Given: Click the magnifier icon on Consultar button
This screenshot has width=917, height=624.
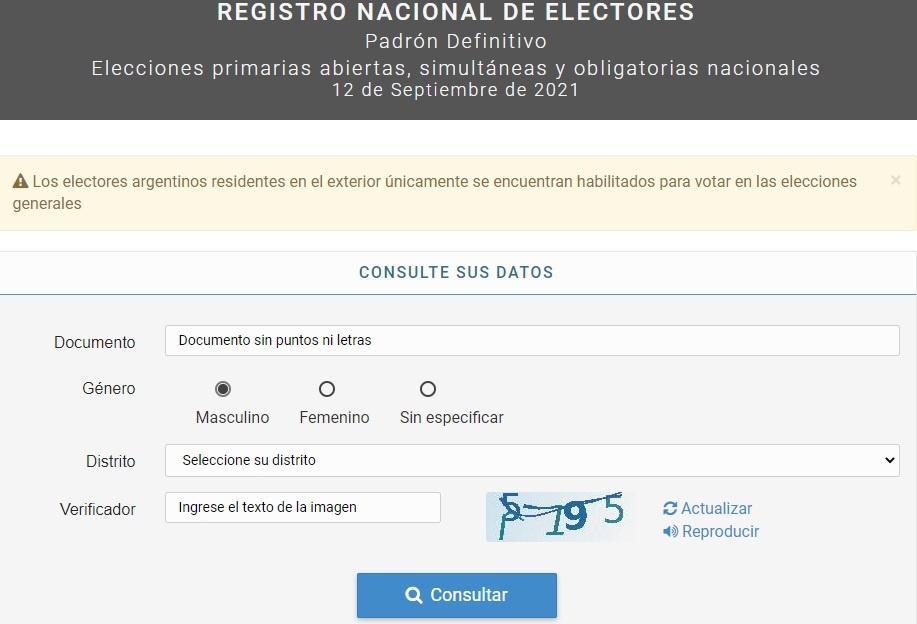Looking at the screenshot, I should tap(413, 595).
